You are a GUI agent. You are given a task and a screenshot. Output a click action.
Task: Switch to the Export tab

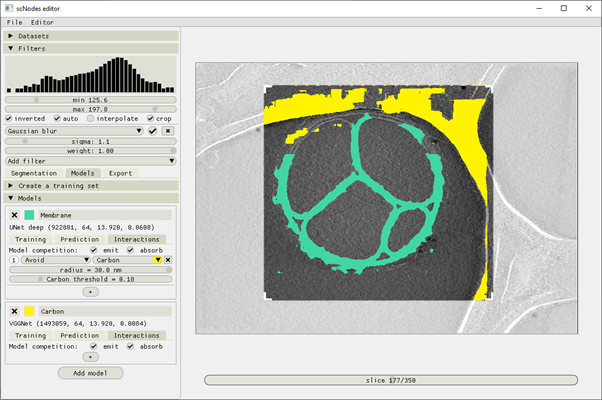(x=120, y=173)
